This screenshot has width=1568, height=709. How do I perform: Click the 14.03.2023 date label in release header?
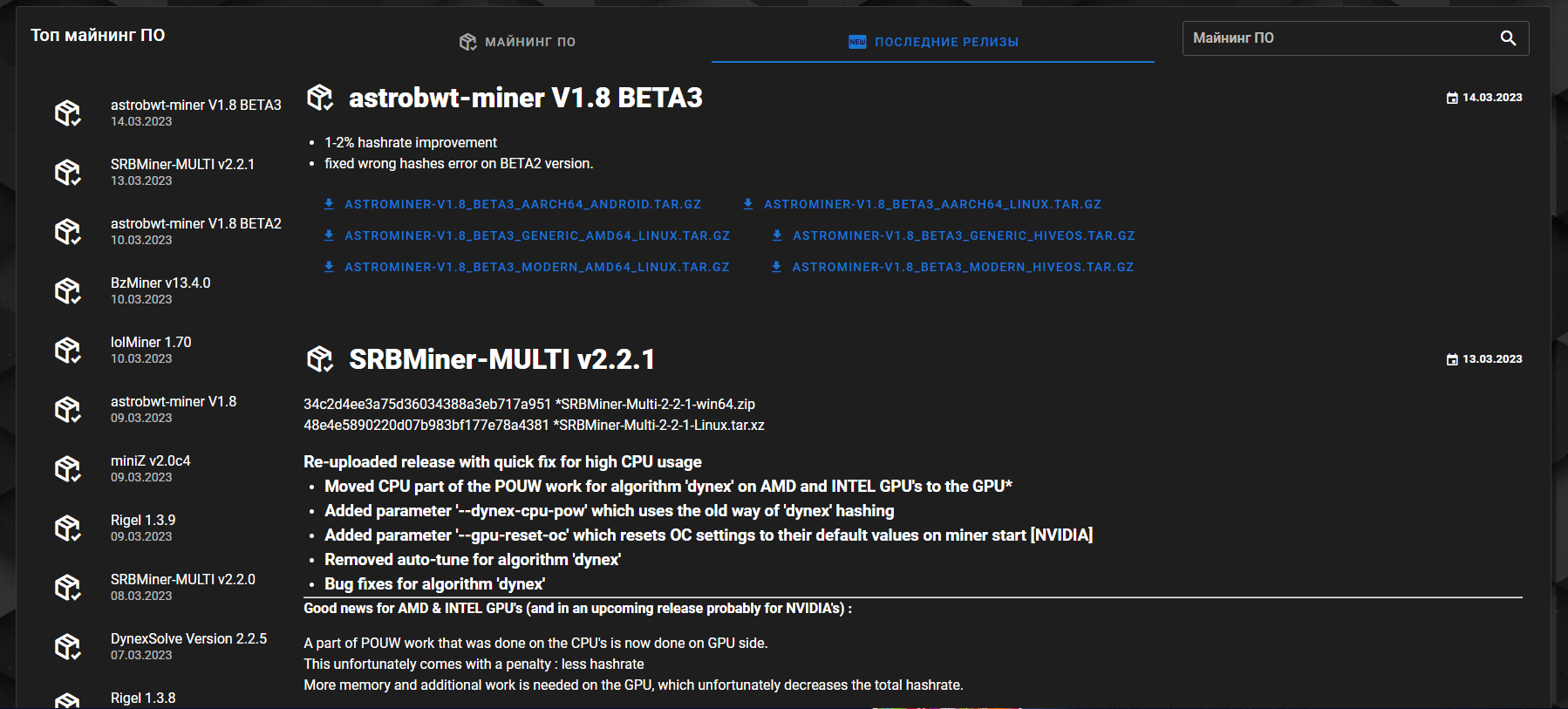pos(1492,98)
